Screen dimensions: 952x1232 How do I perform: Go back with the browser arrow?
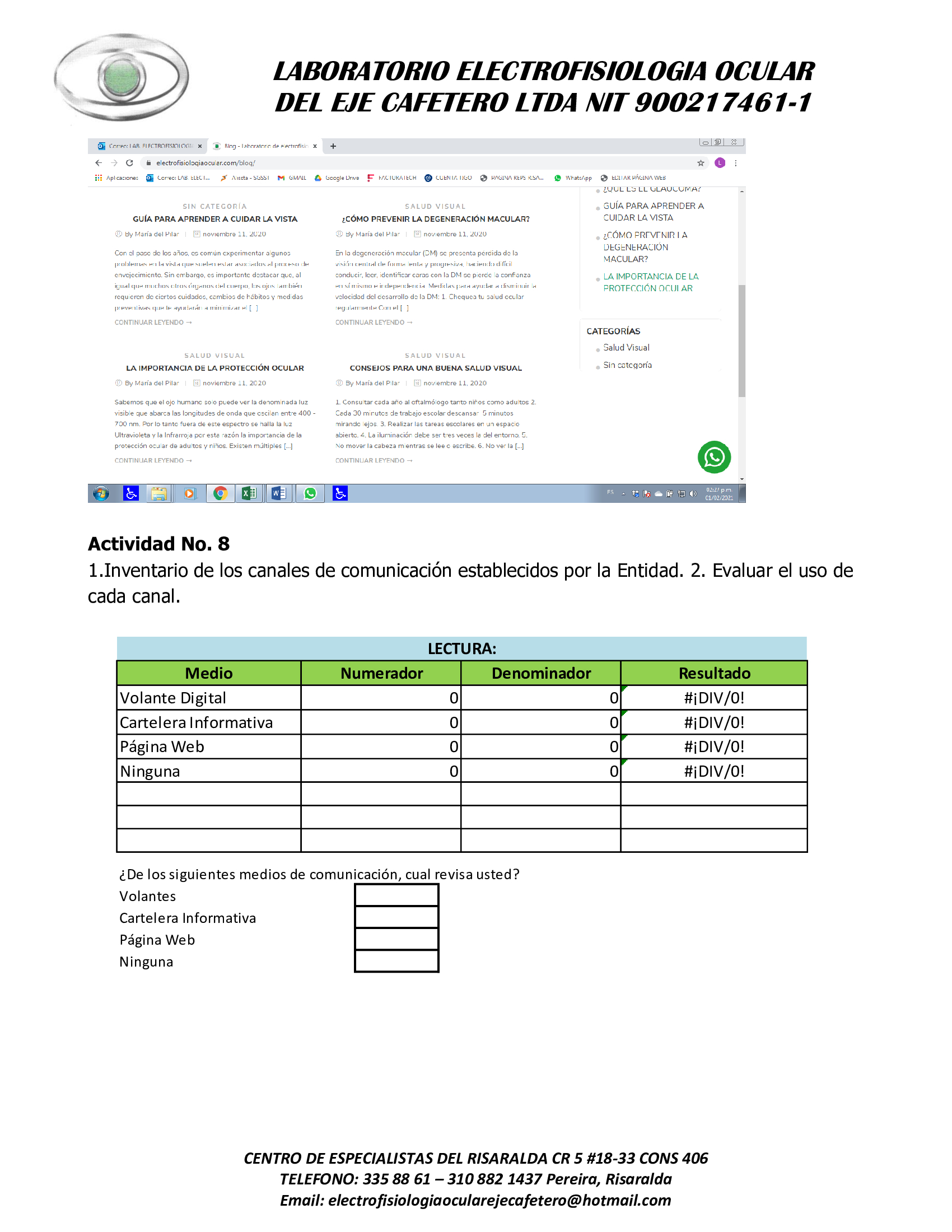99,162
